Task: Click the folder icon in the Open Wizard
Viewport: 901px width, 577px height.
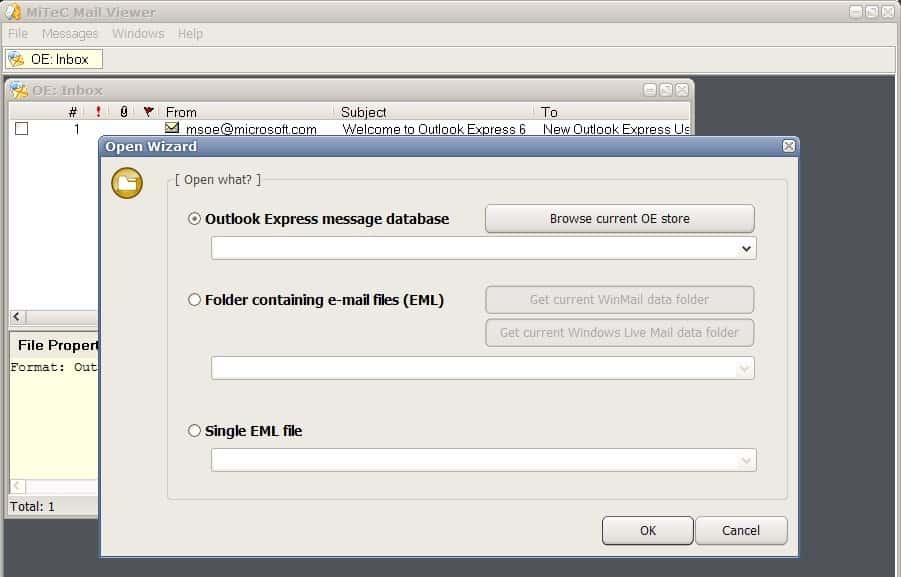Action: [x=126, y=183]
